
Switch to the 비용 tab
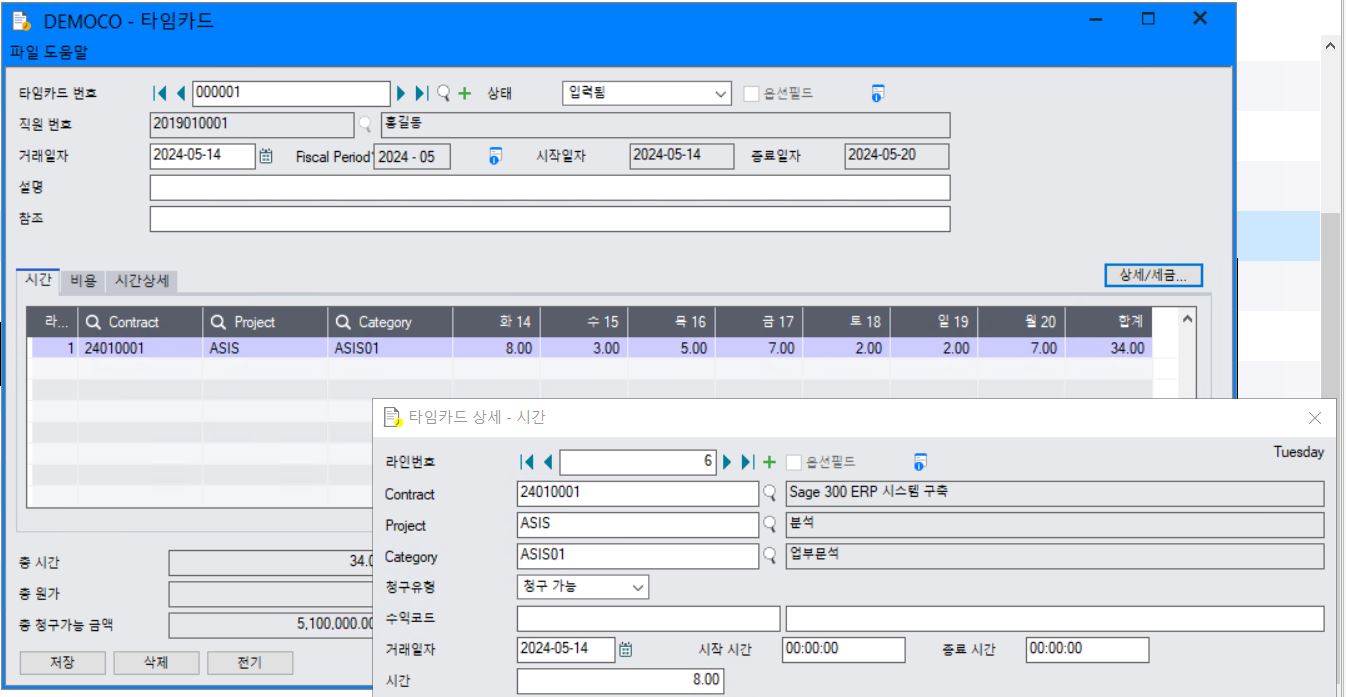click(83, 282)
